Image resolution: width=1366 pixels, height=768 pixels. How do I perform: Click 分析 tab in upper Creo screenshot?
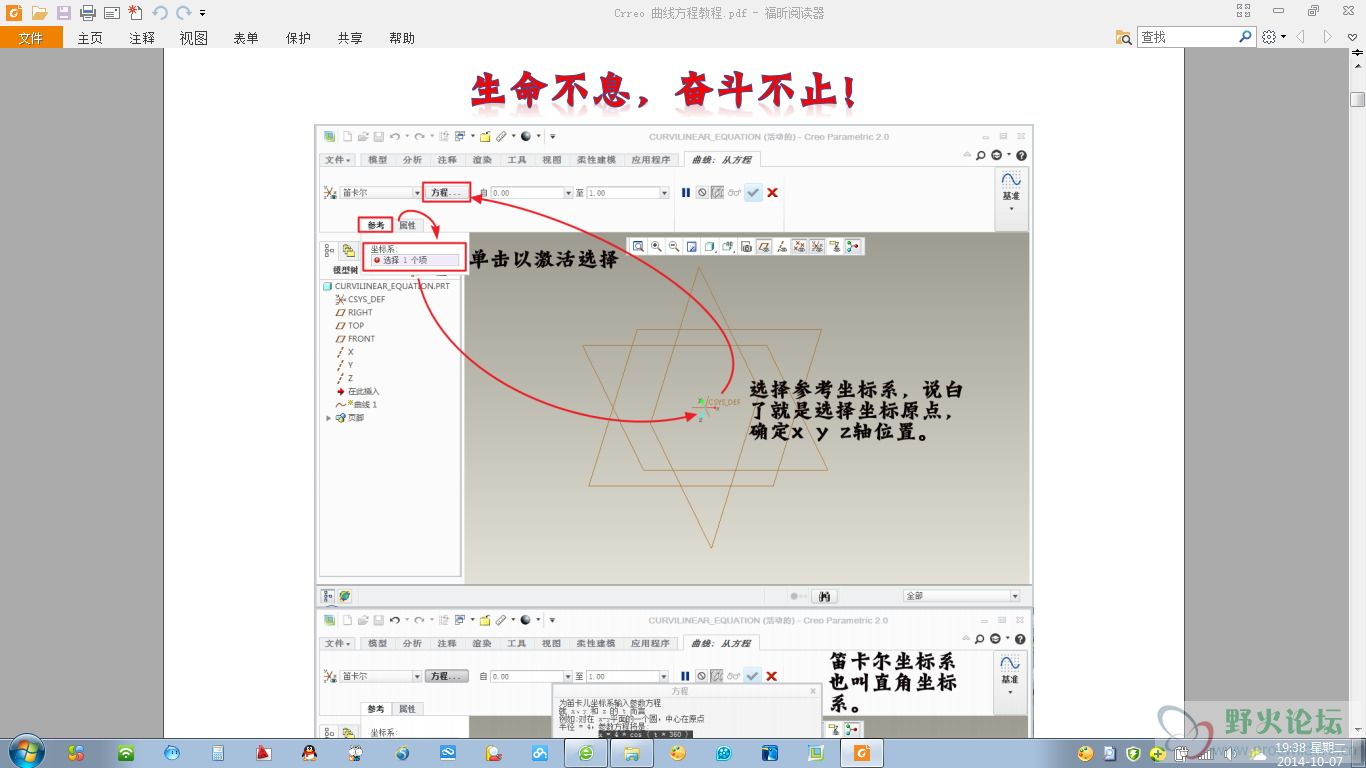412,159
